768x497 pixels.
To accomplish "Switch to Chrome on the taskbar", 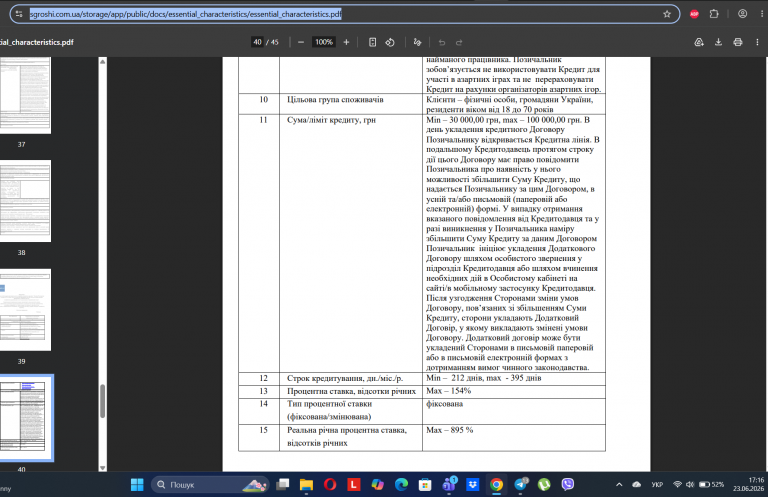I will [x=496, y=484].
